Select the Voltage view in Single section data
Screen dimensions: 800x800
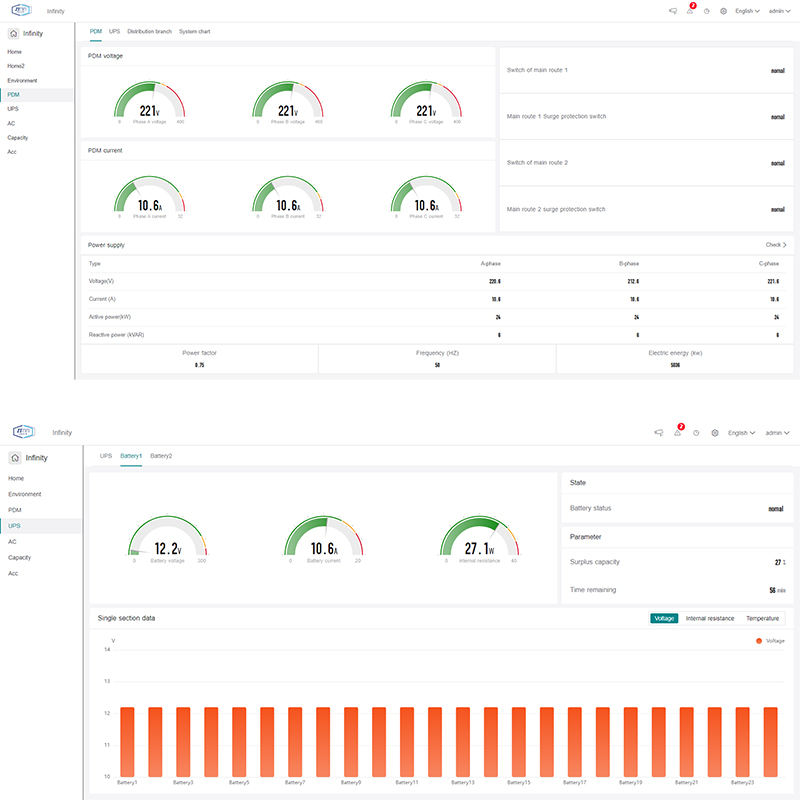click(x=664, y=618)
